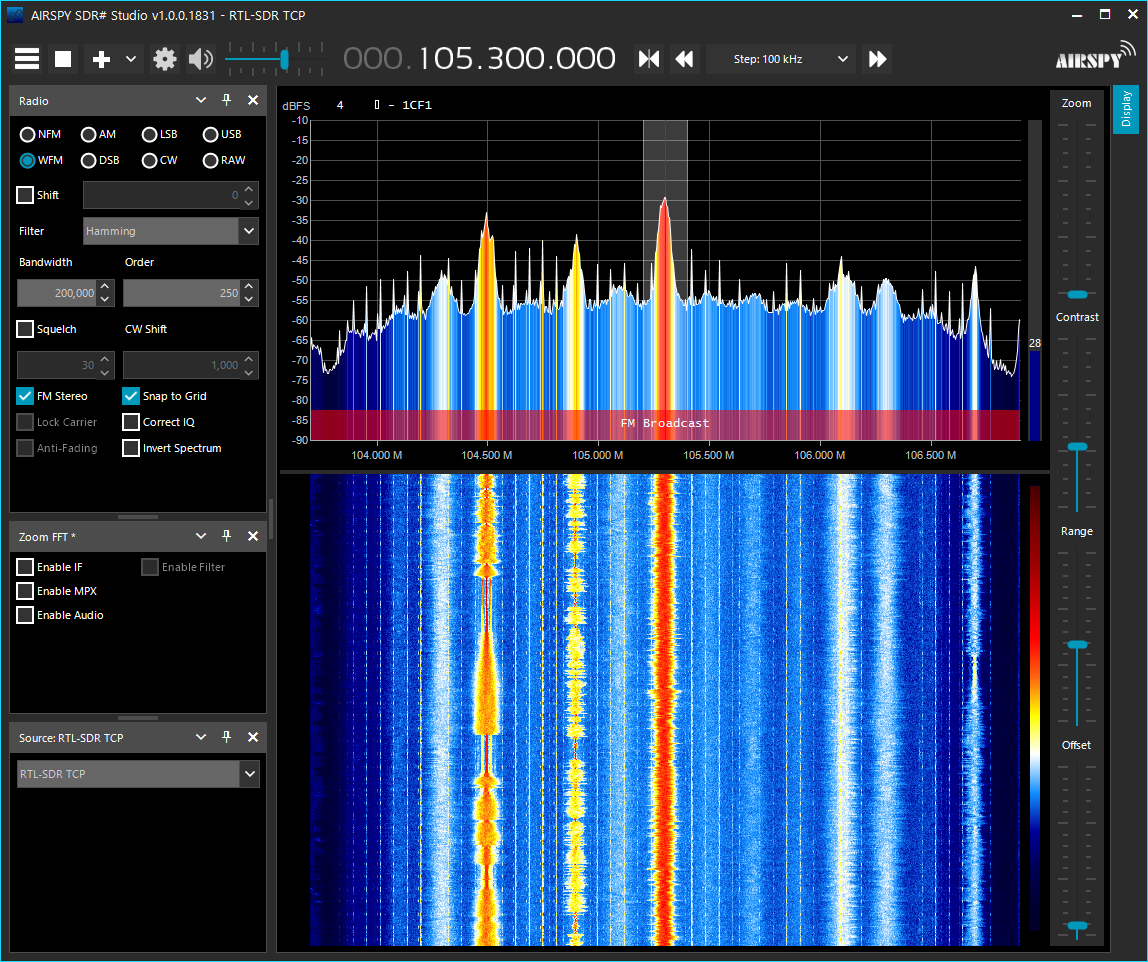
Task: Stop the radio with the square button
Action: click(63, 59)
